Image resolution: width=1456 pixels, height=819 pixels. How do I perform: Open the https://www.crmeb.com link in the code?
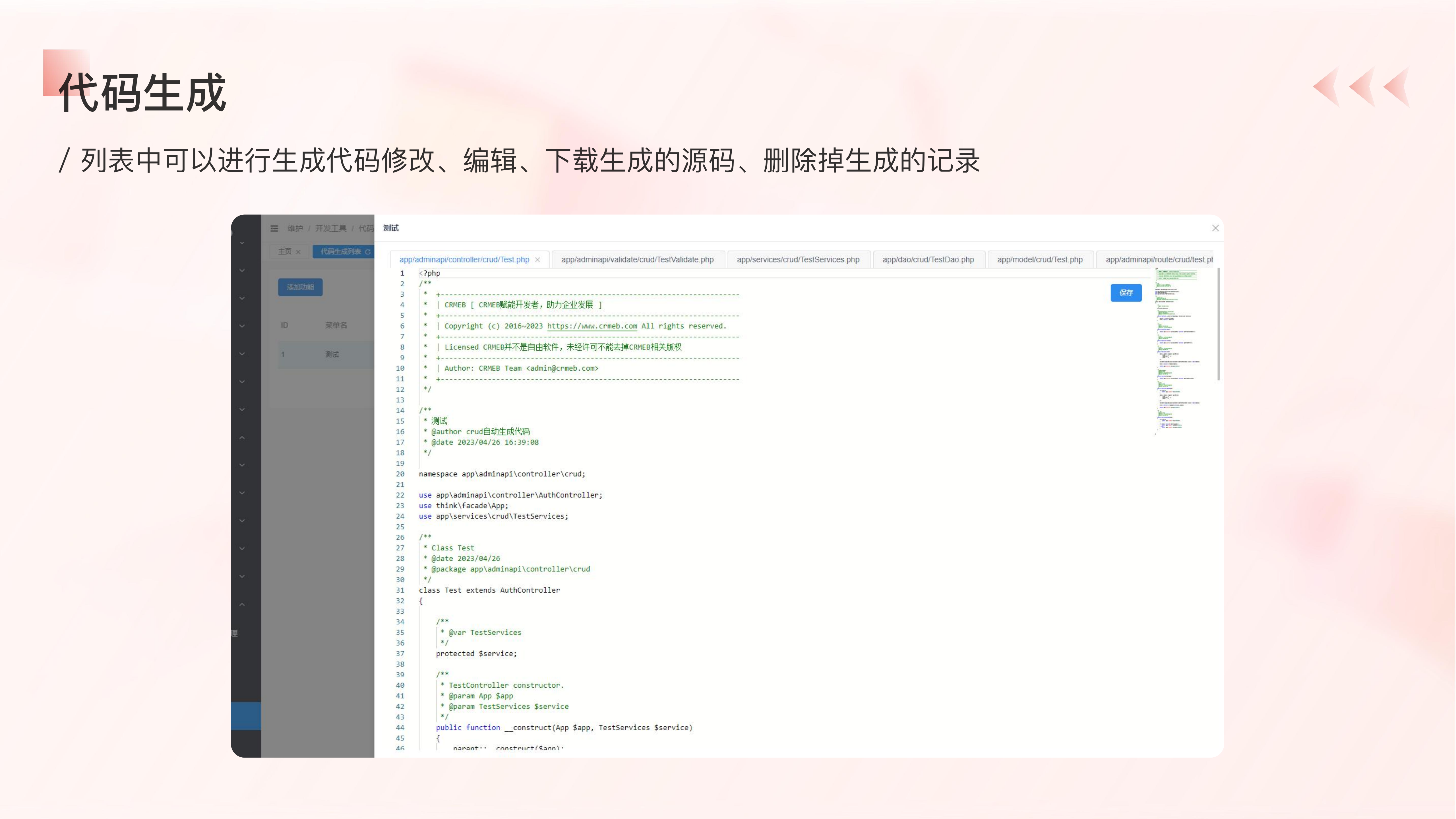[592, 326]
